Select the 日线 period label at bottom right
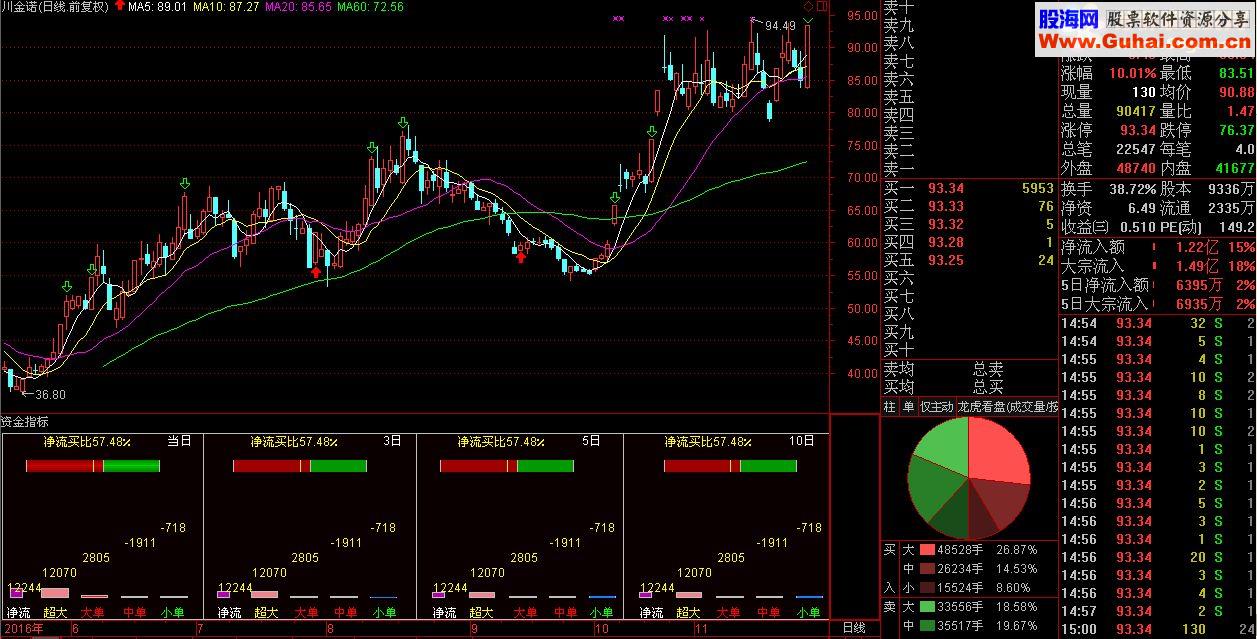Image resolution: width=1257 pixels, height=639 pixels. [853, 628]
